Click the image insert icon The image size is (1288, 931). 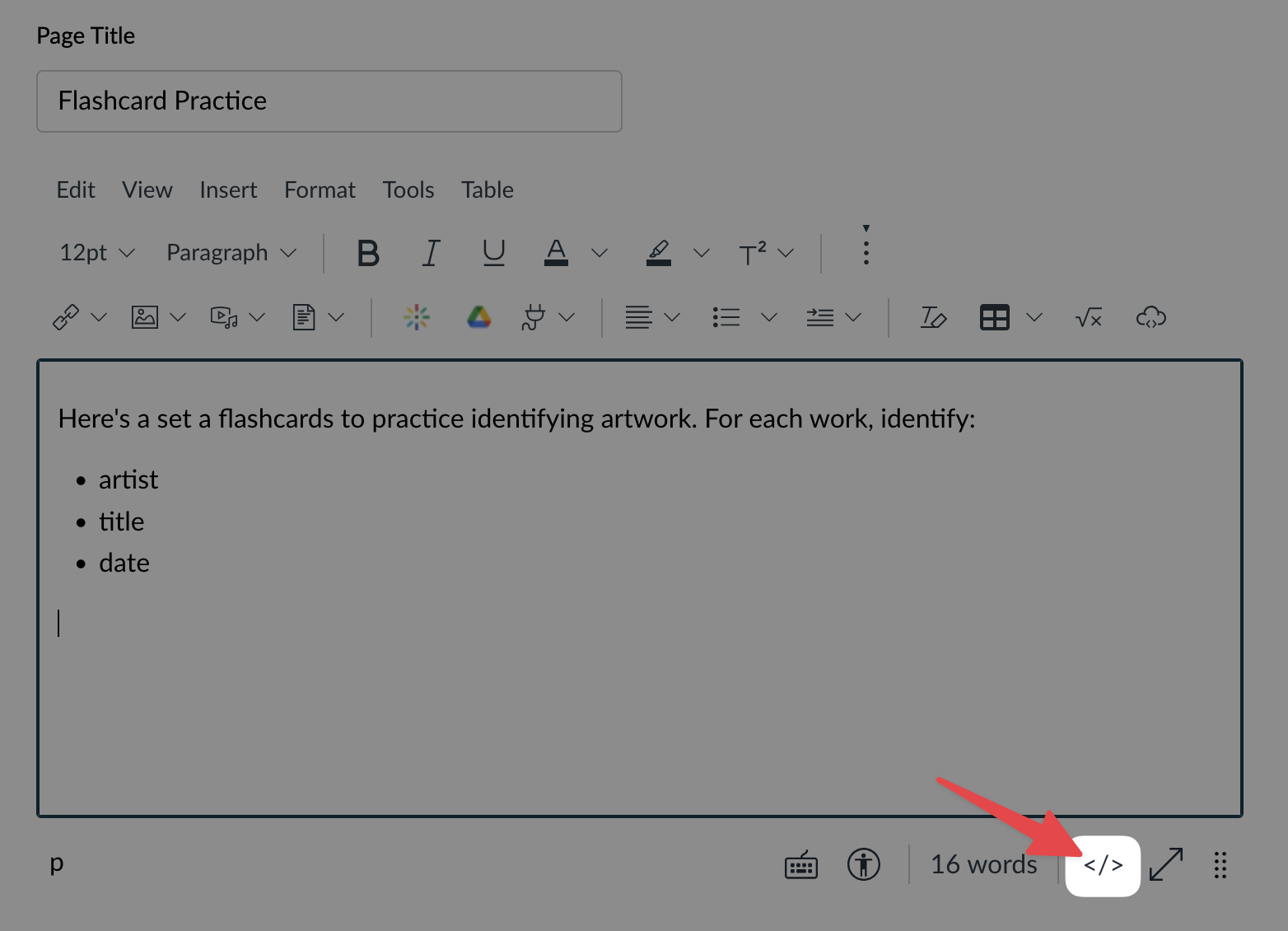coord(145,317)
